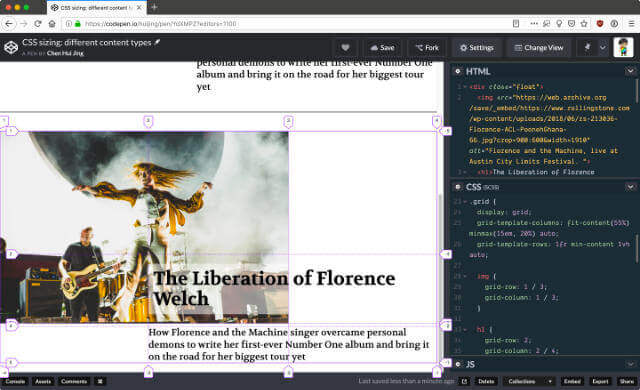Open CSS editor settings gear
This screenshot has height=390, width=640.
click(x=458, y=187)
